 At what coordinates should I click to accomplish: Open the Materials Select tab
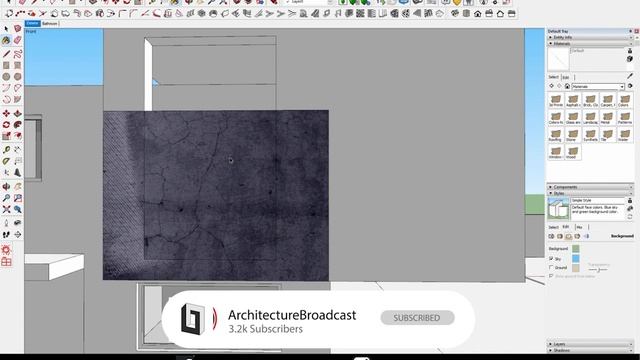tap(553, 77)
